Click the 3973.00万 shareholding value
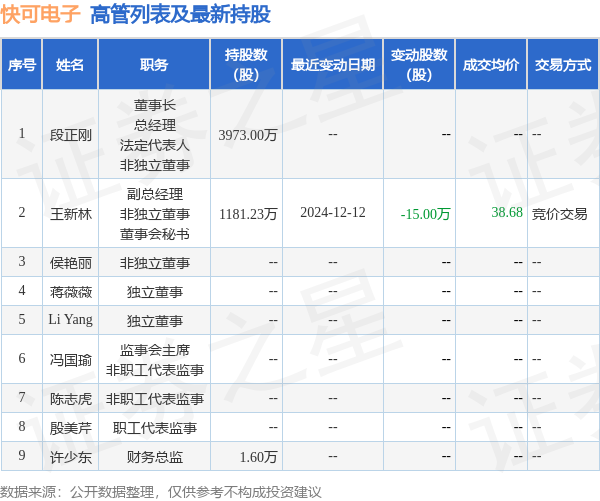The height and width of the screenshot is (501, 600). click(x=248, y=135)
